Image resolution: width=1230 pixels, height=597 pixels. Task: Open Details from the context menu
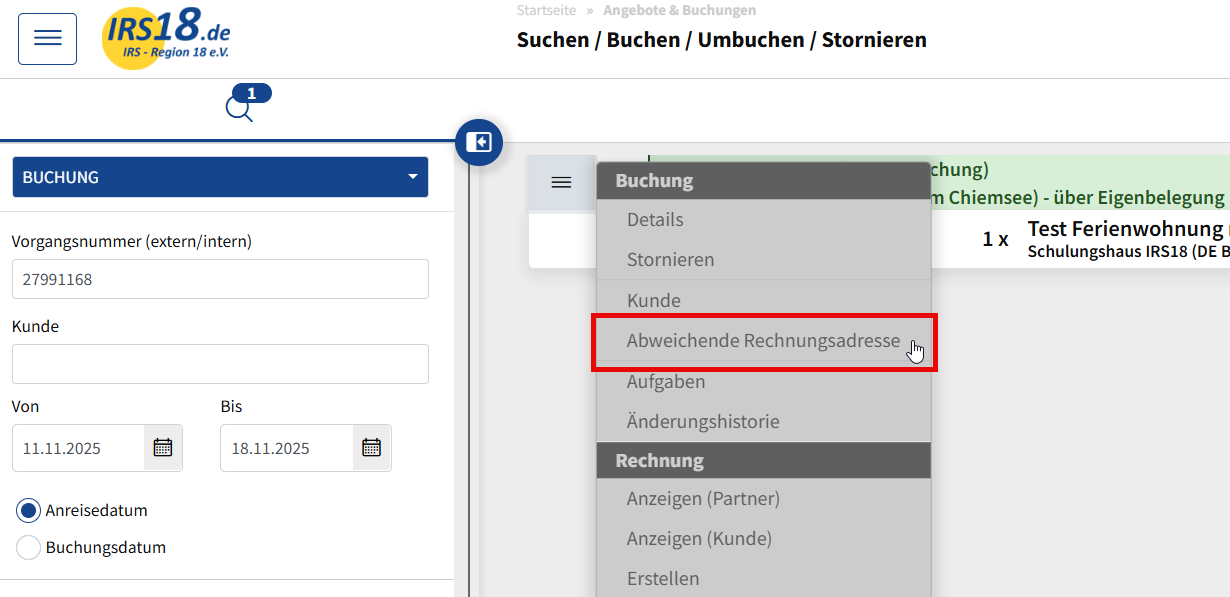tap(655, 220)
